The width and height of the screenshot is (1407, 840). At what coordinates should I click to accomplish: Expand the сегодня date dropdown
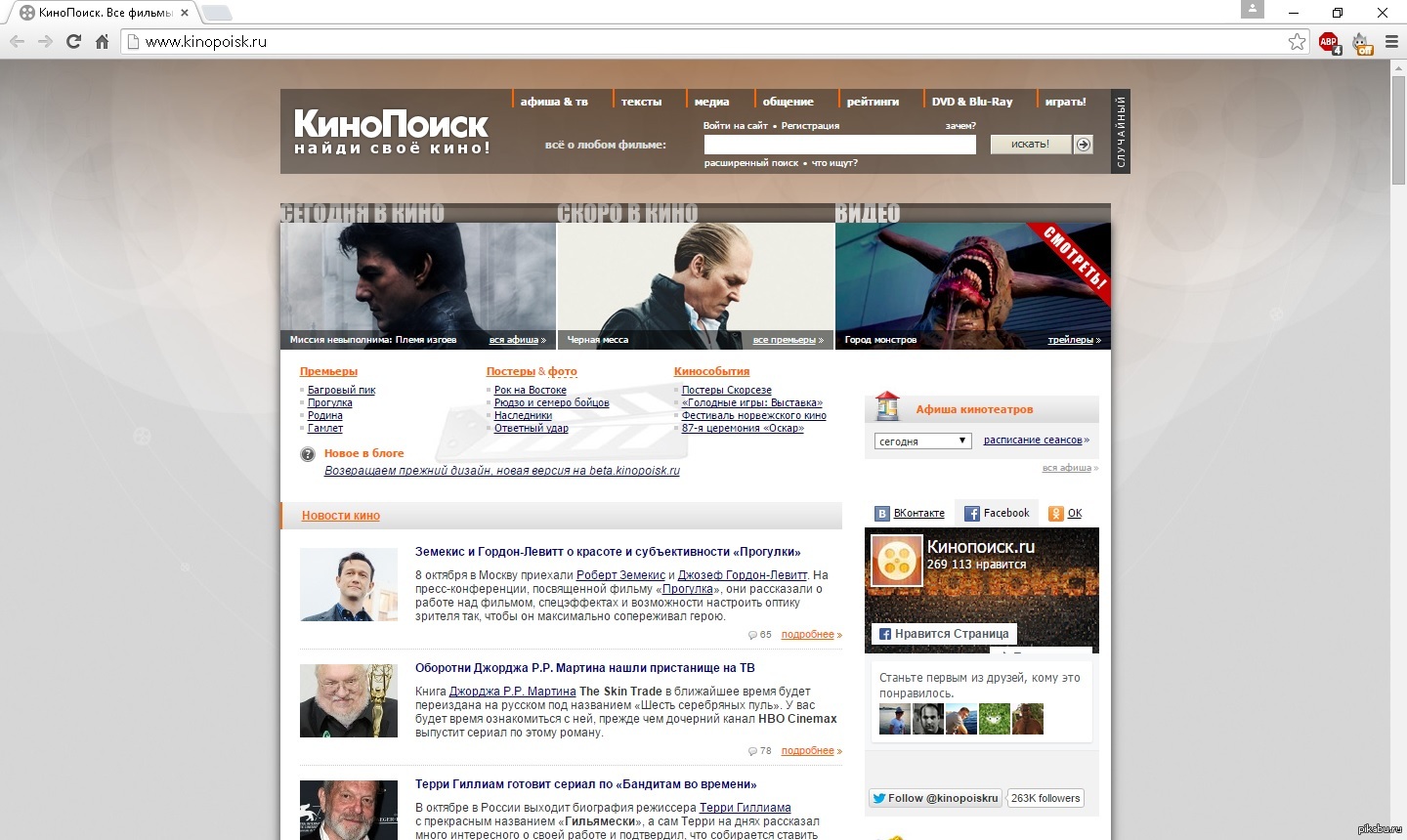[922, 441]
